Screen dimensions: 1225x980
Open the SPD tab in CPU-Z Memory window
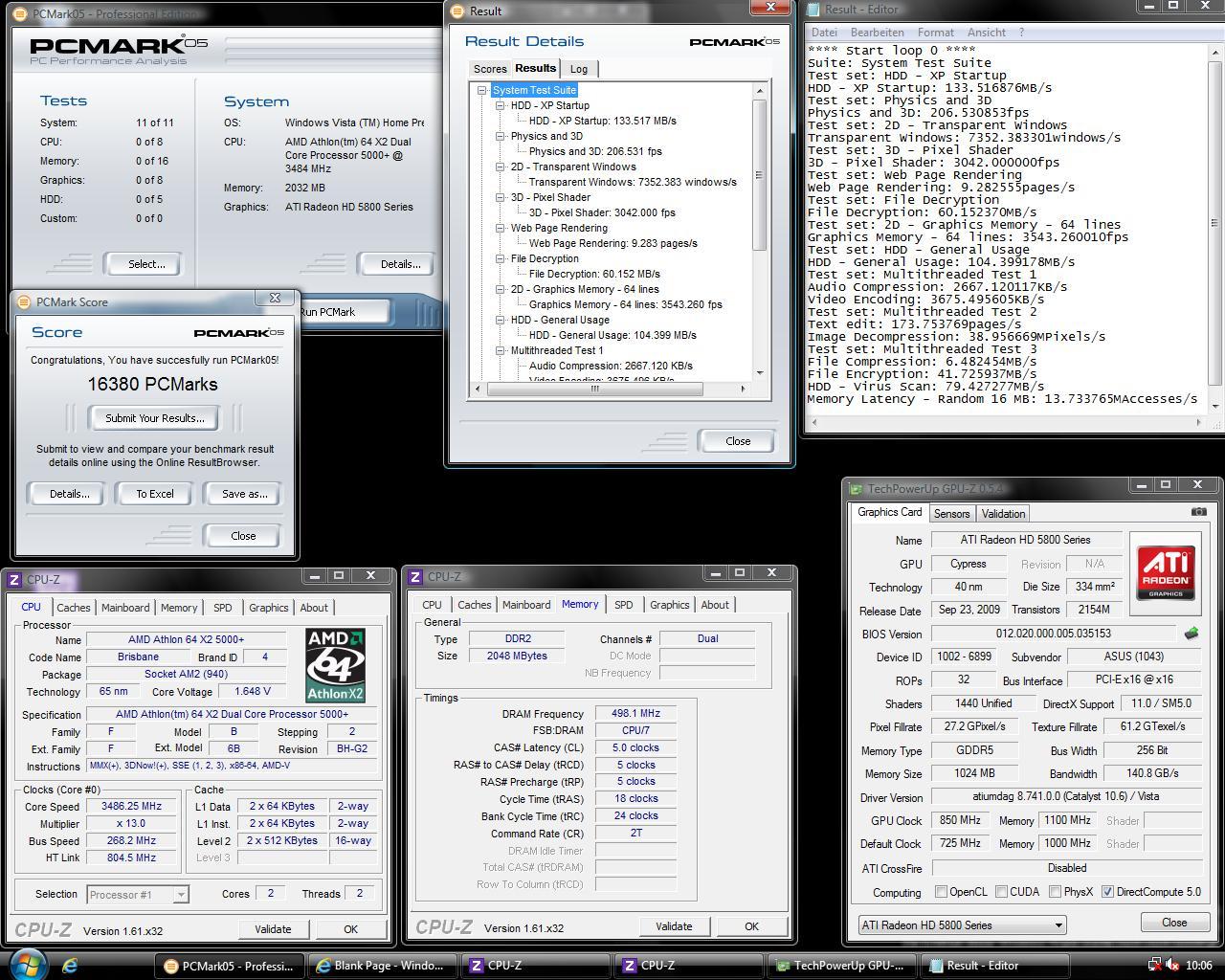click(623, 605)
